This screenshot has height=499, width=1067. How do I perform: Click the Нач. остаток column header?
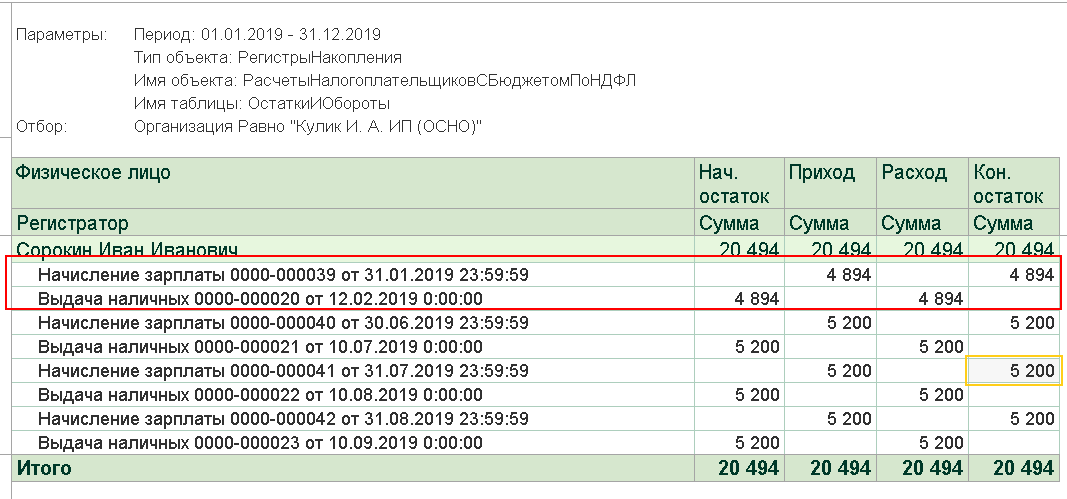(x=738, y=183)
